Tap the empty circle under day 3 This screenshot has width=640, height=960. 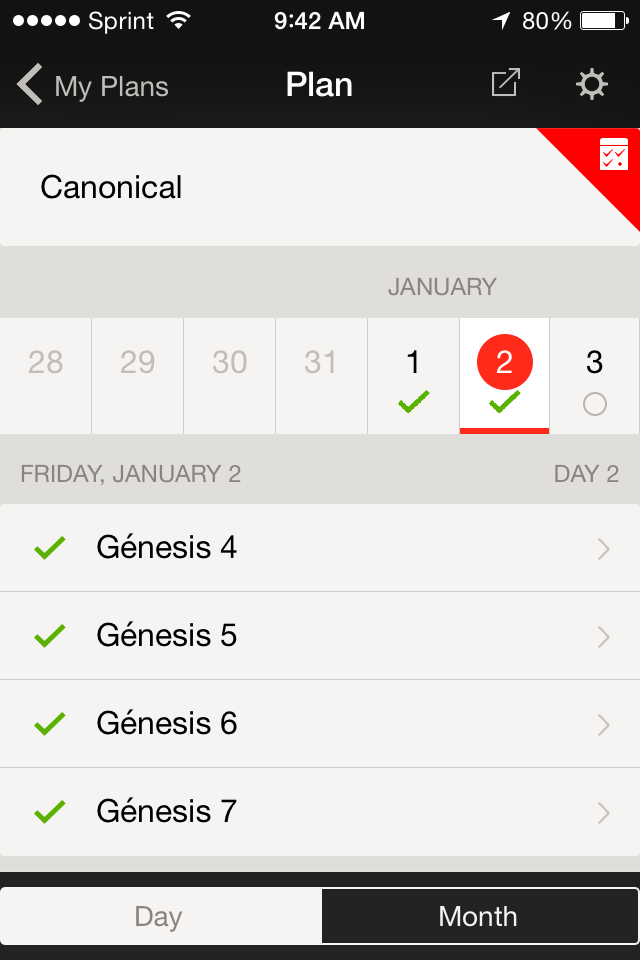click(595, 404)
